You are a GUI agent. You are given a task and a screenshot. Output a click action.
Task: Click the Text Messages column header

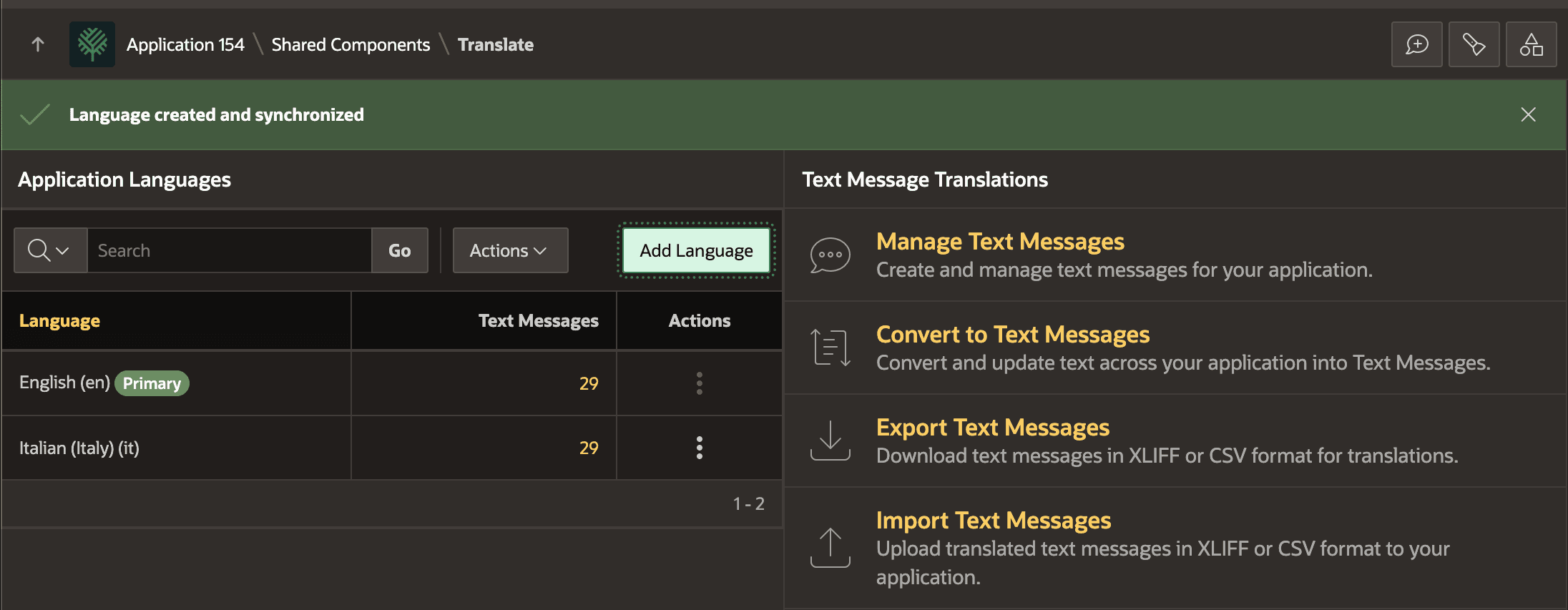click(538, 320)
